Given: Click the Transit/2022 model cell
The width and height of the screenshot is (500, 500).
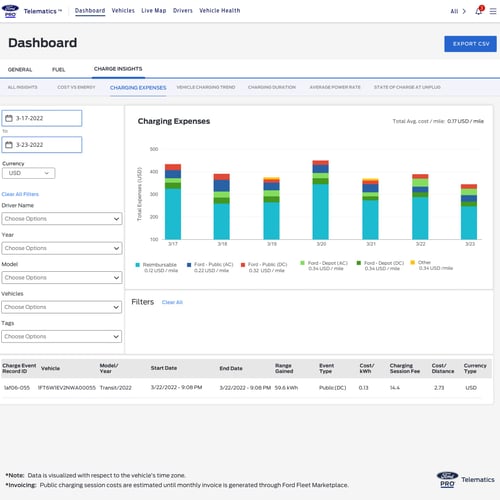Looking at the screenshot, I should tap(116, 388).
